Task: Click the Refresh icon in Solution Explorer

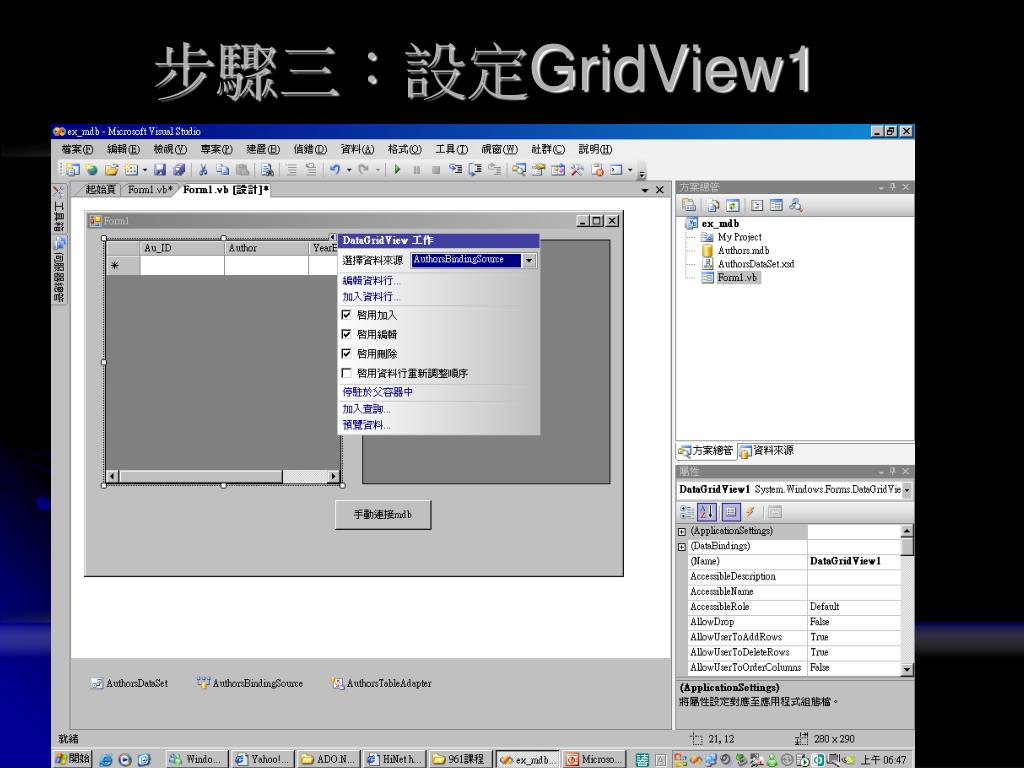Action: [x=733, y=205]
